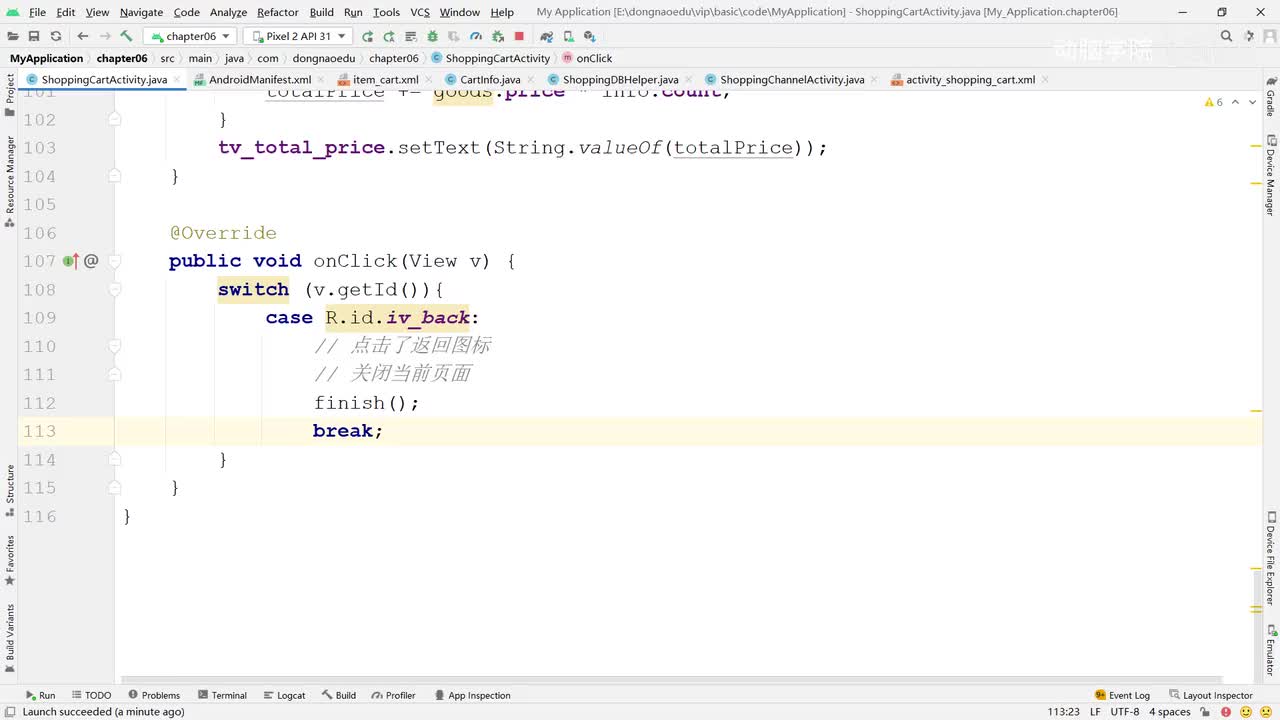Collapse the onClick method fold at line 107

pos(114,261)
